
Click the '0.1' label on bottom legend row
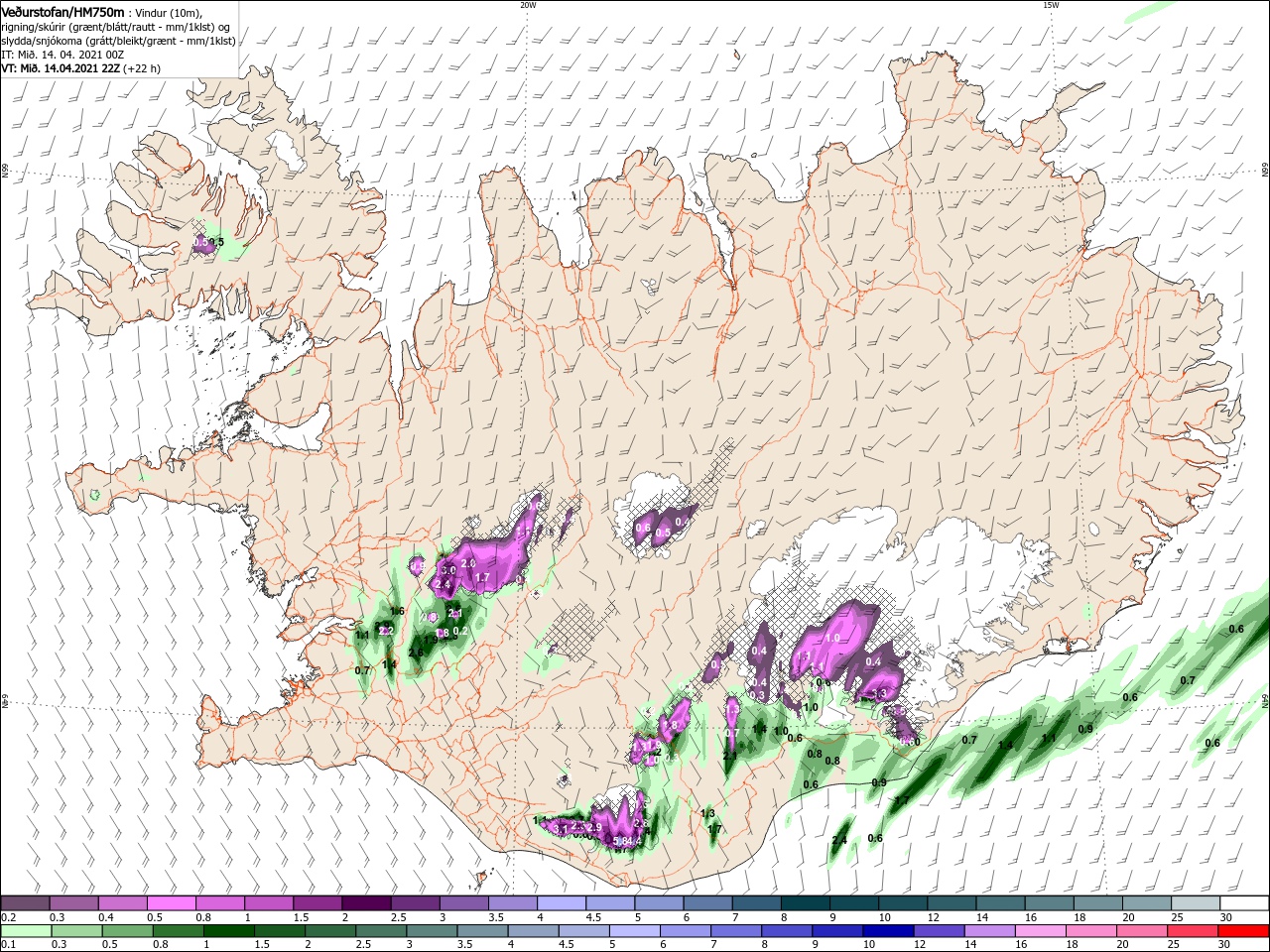point(8,943)
